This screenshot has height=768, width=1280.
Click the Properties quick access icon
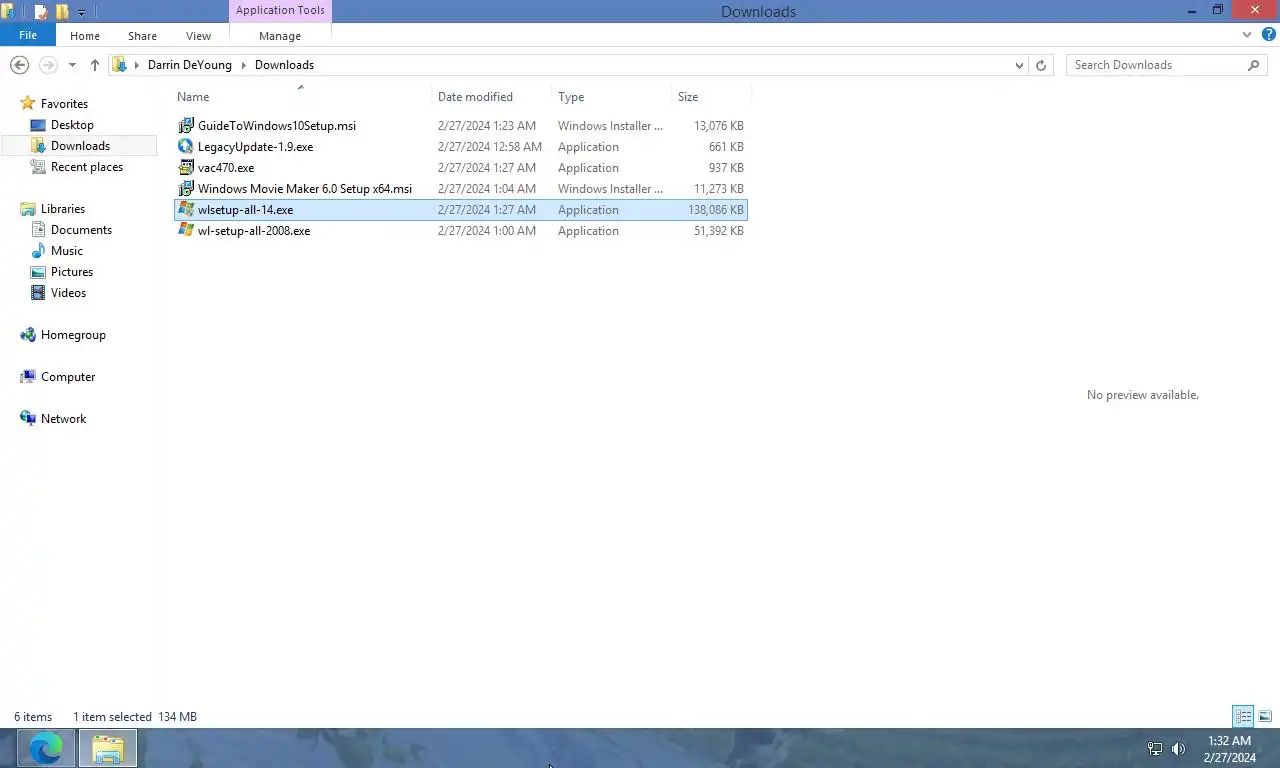tap(41, 12)
